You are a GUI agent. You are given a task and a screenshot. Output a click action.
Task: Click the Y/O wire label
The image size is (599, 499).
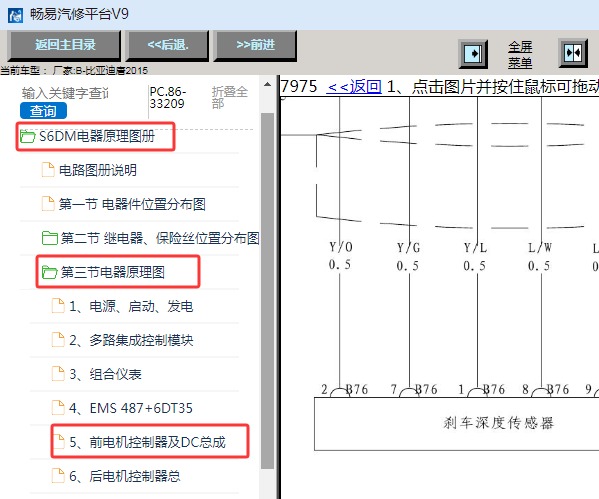coord(341,248)
